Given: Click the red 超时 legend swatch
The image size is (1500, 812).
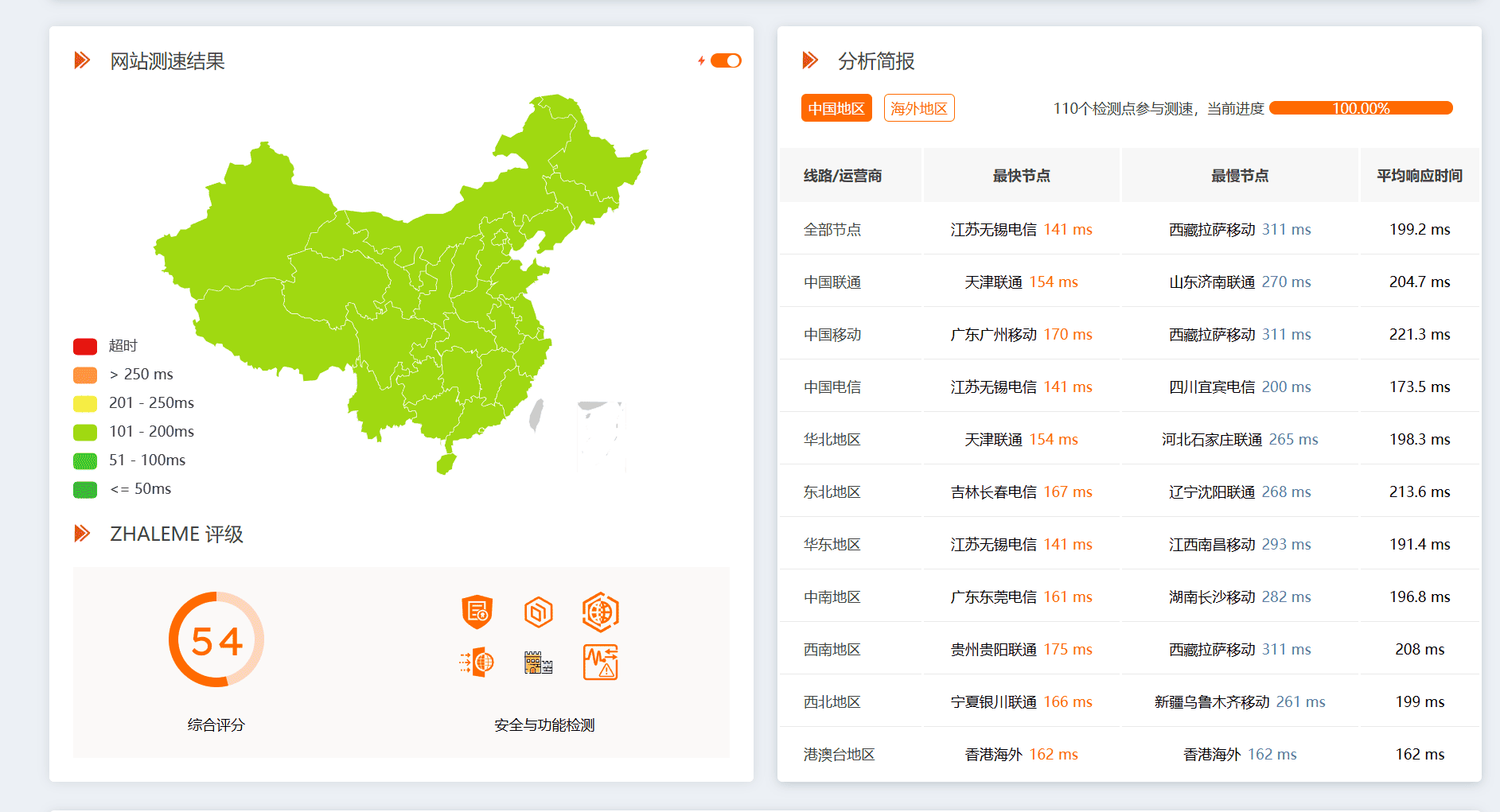Looking at the screenshot, I should [85, 346].
